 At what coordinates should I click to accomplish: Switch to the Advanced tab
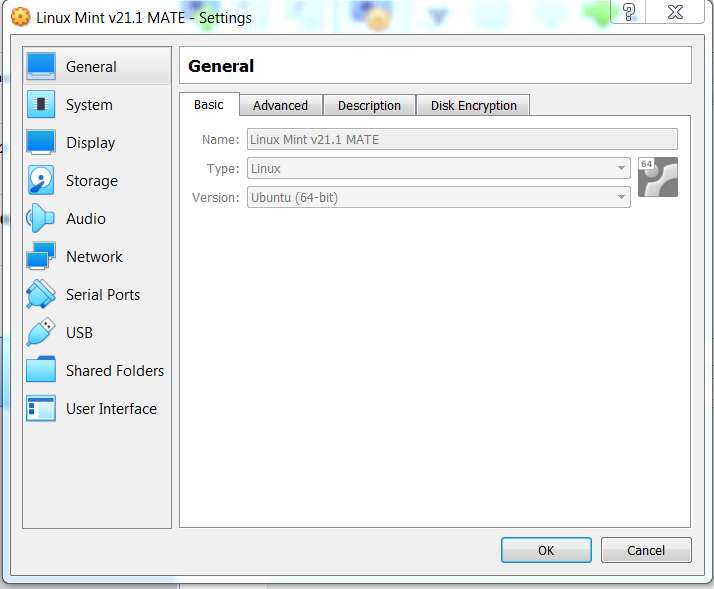[280, 106]
